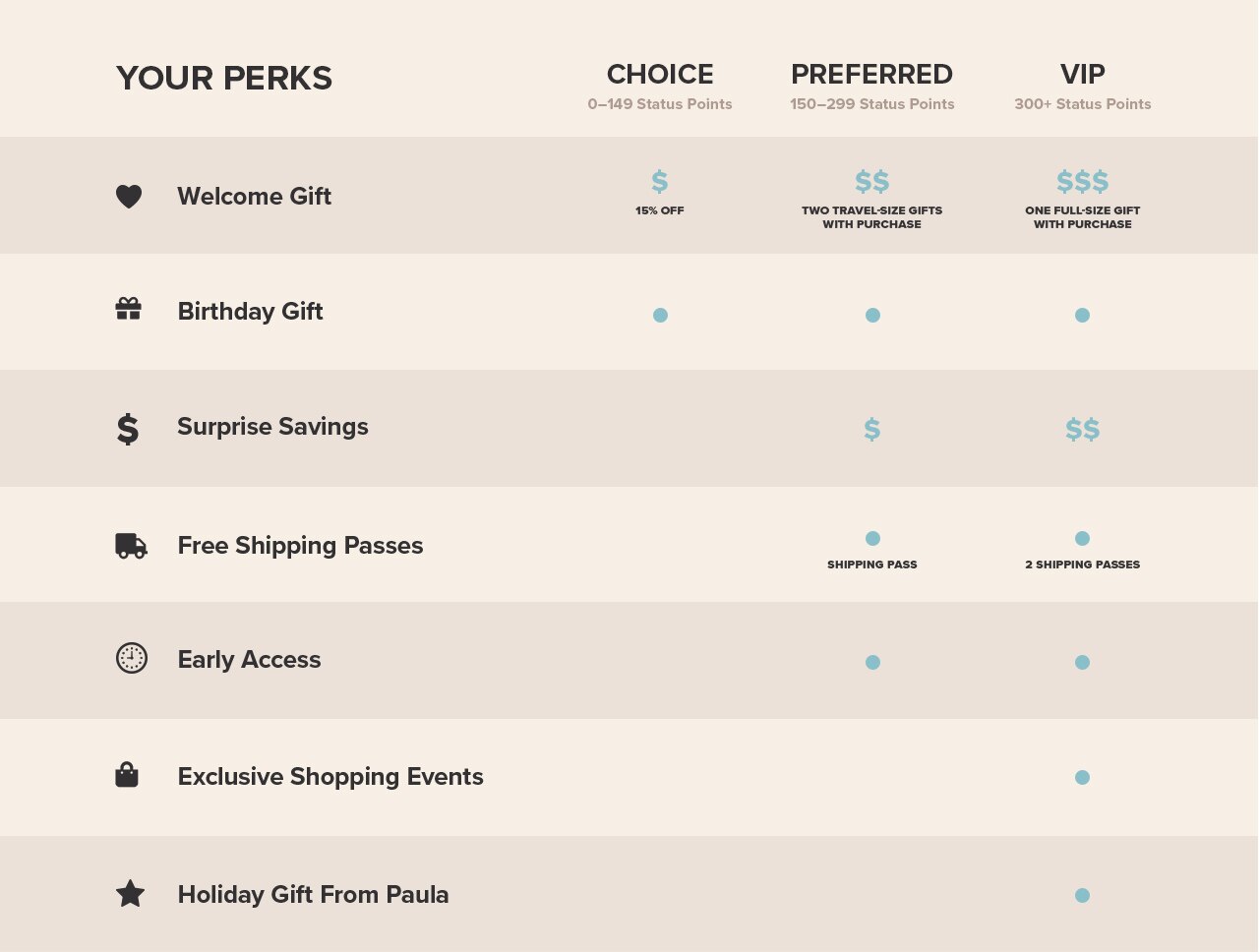Screen dimensions: 1259x952
Task: Open the CHOICE tier column header
Action: [x=660, y=75]
